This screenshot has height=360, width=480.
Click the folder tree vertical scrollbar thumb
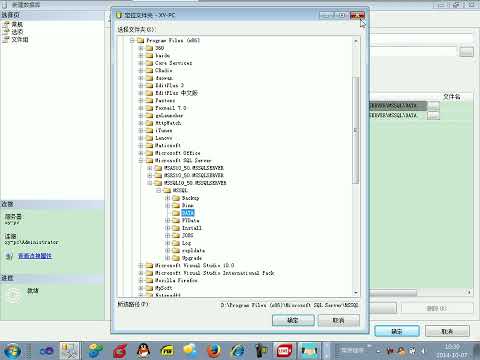pyautogui.click(x=356, y=130)
